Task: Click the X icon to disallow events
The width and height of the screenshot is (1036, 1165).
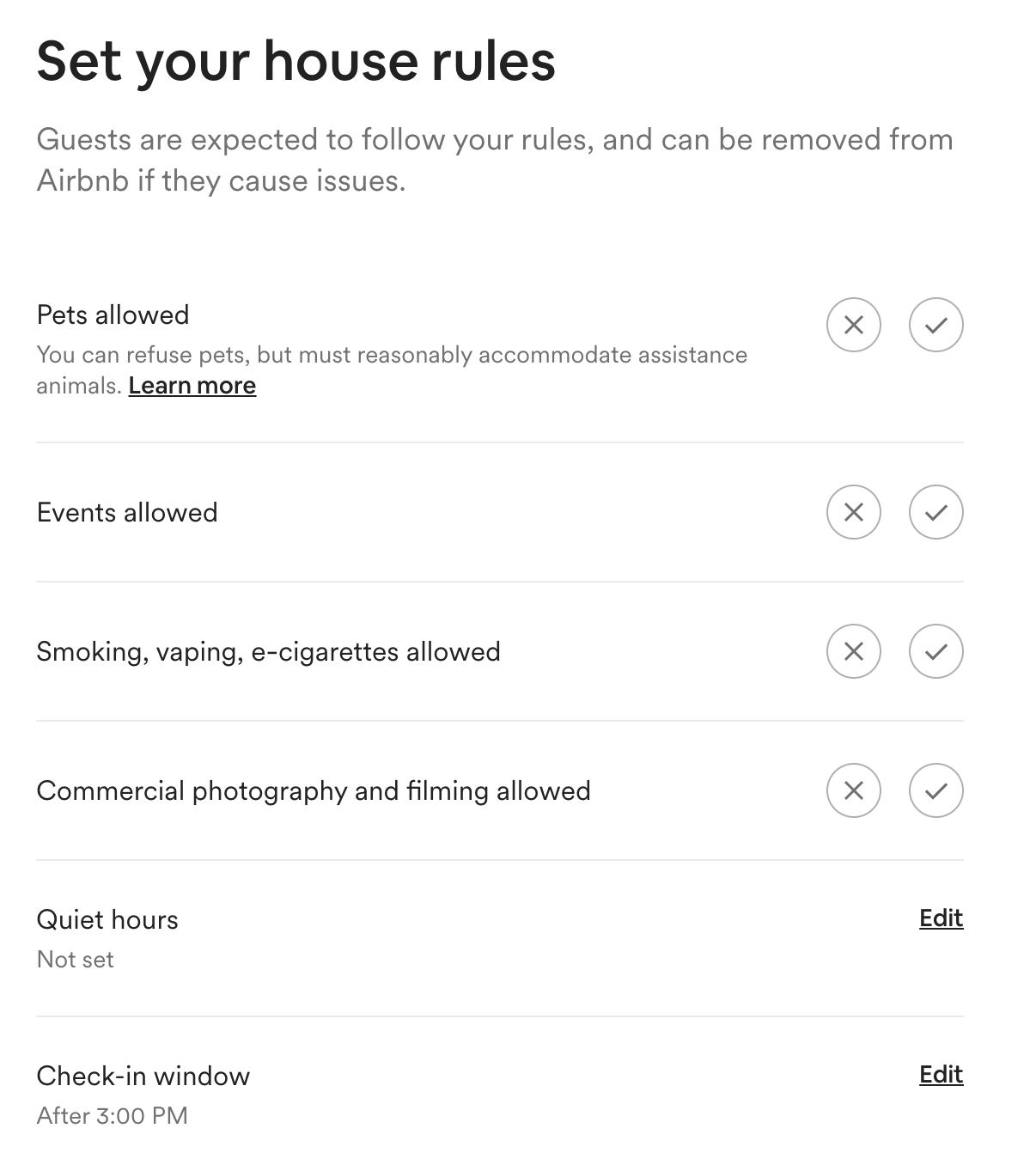Action: [x=854, y=512]
